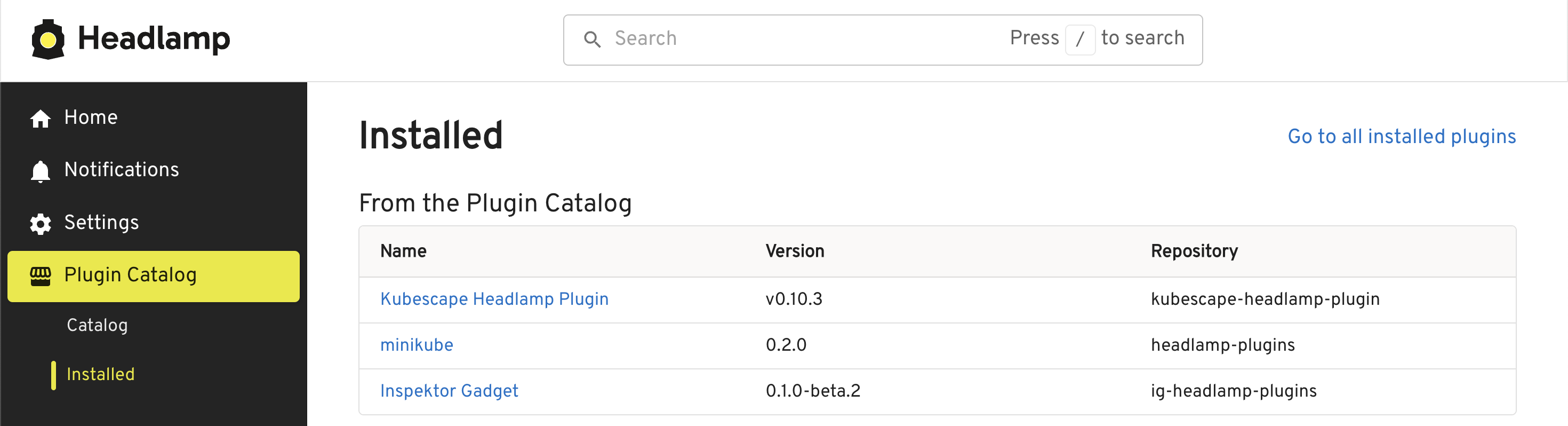Go to all installed plugins
1568x426 pixels.
[x=1401, y=137]
